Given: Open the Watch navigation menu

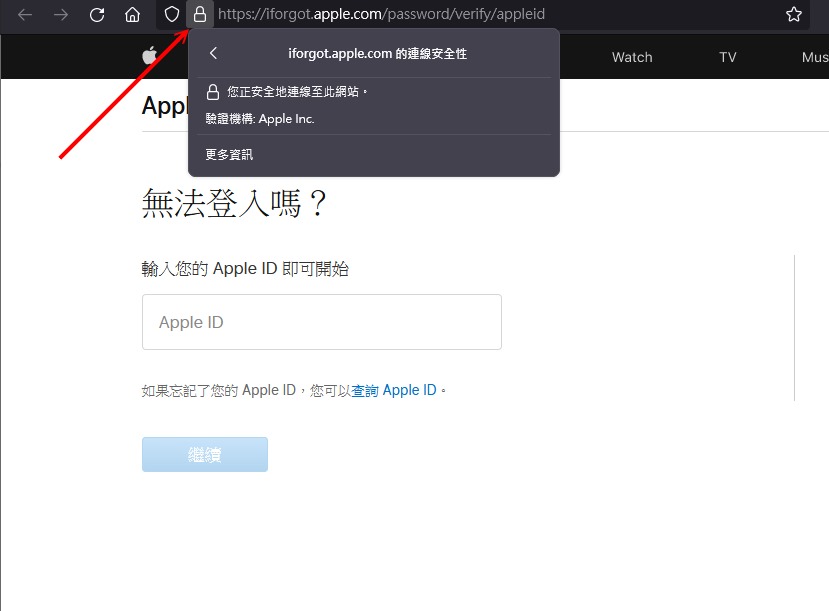Looking at the screenshot, I should tap(631, 57).
